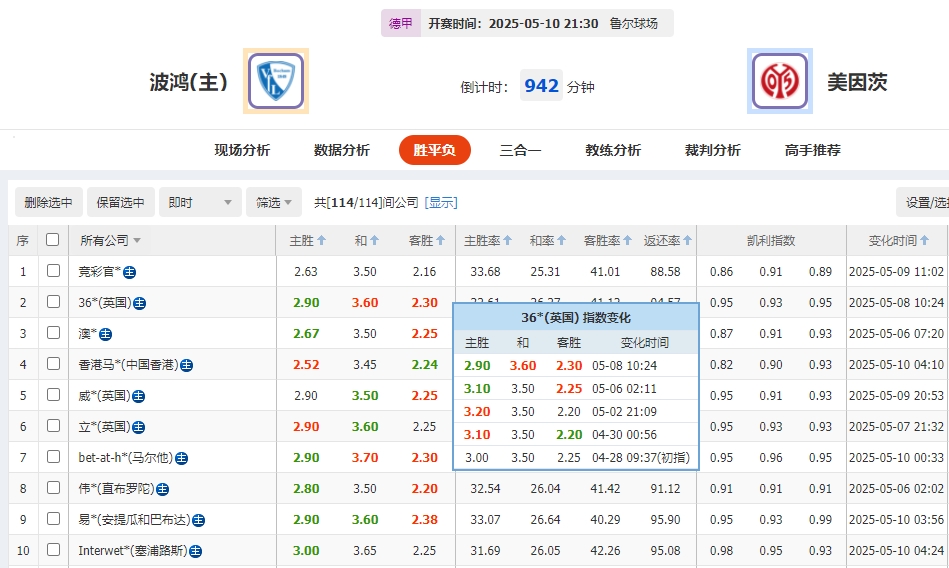Select the checkbox for row 5 威*(英国)
Screen dimensions: 949x568
click(53, 395)
